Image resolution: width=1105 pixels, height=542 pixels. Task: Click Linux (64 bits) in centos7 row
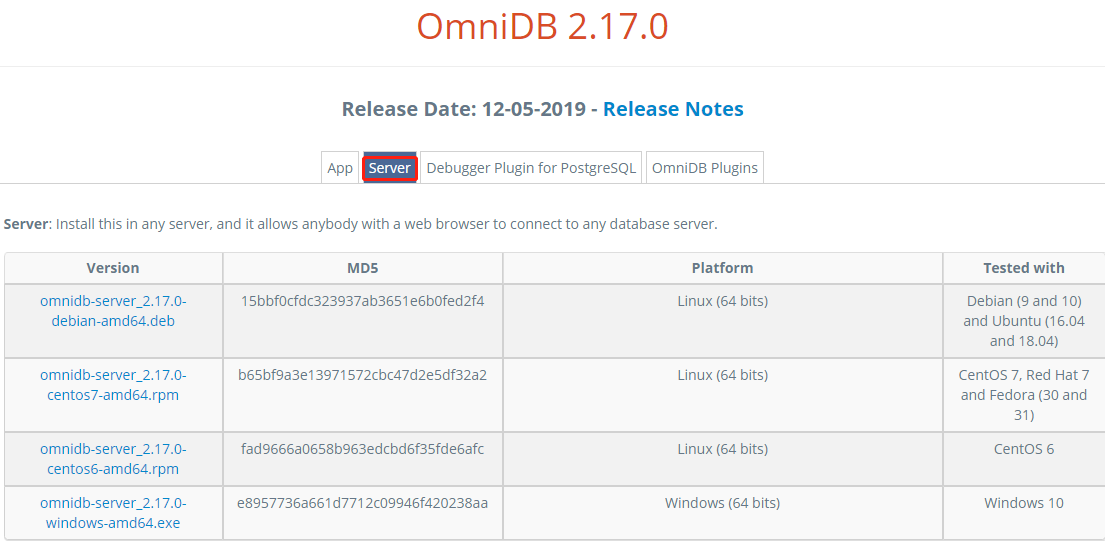[722, 375]
